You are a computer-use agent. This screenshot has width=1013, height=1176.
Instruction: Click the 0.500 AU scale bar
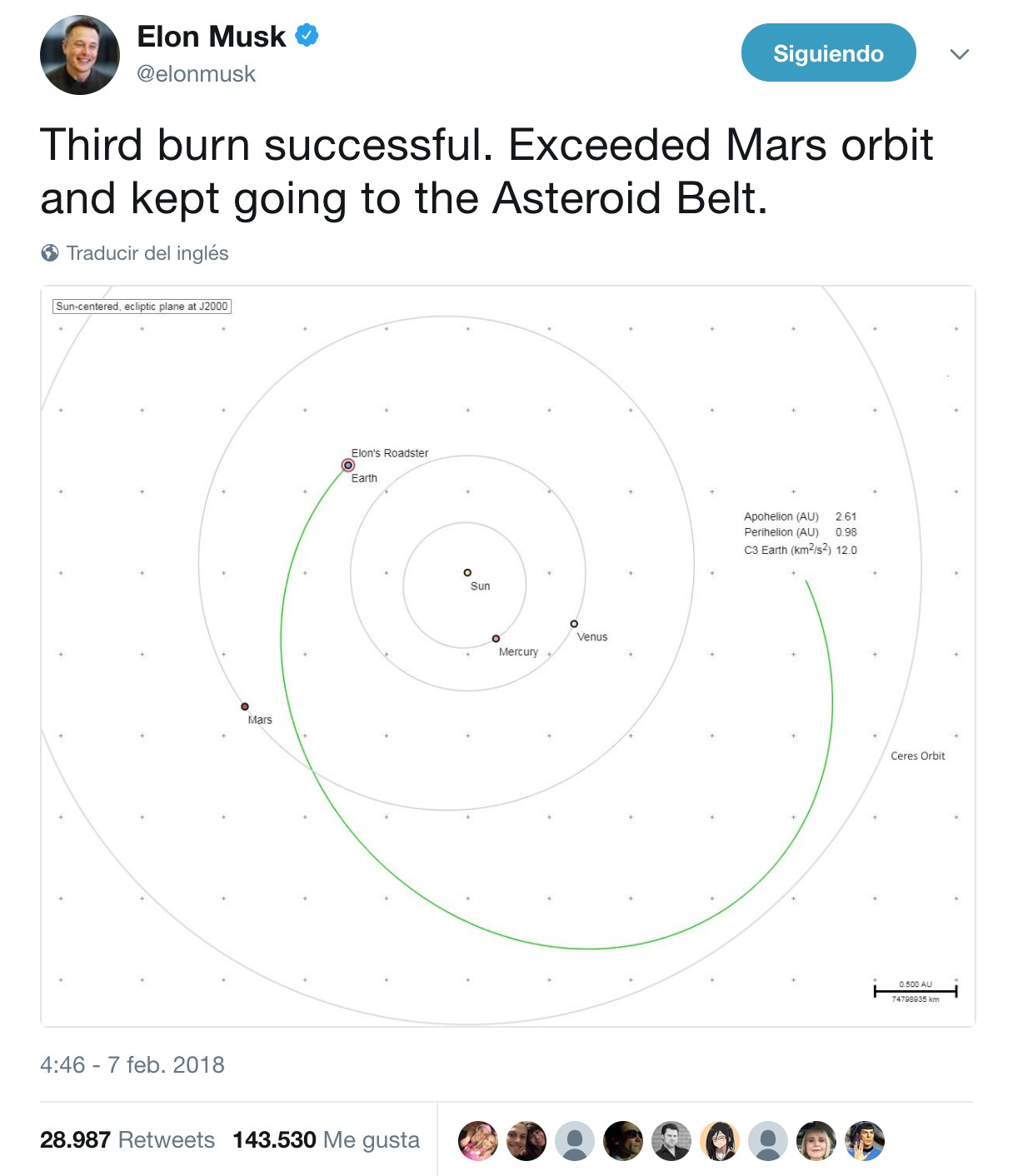[x=916, y=991]
